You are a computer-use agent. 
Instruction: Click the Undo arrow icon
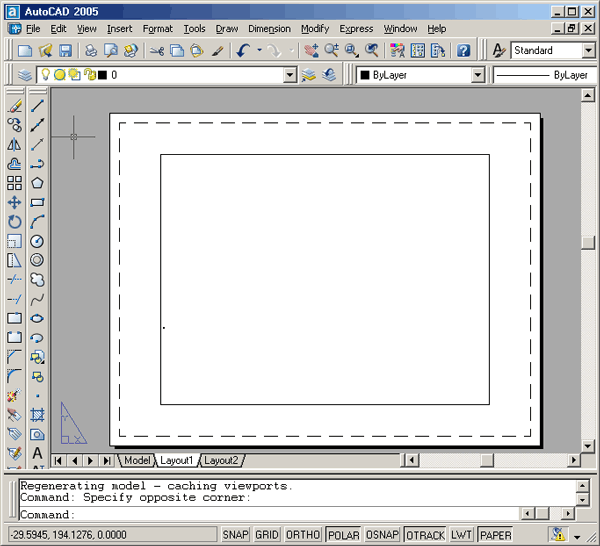coord(242,50)
